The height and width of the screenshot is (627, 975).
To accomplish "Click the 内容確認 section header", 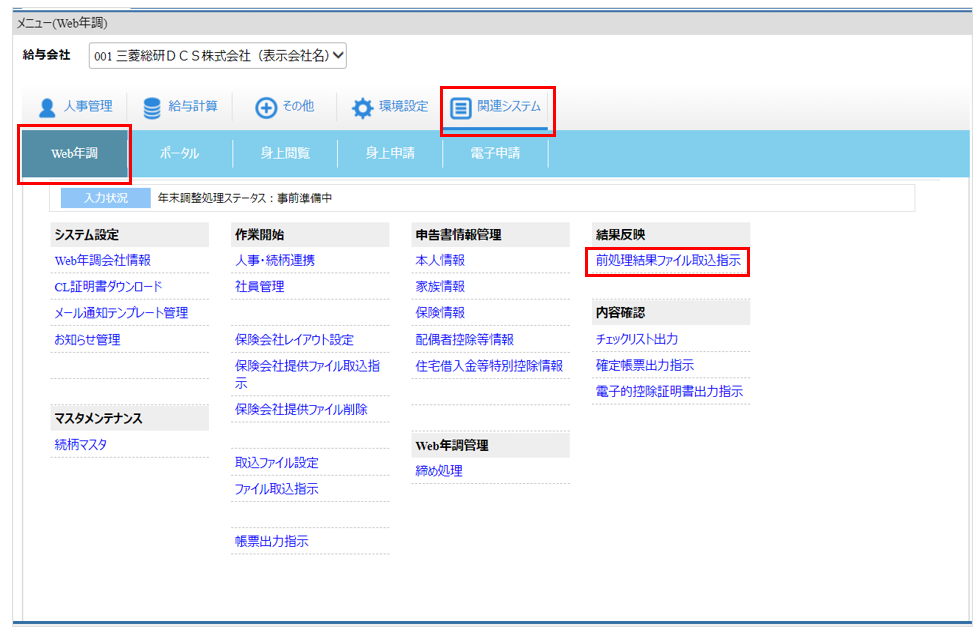I will [x=671, y=312].
